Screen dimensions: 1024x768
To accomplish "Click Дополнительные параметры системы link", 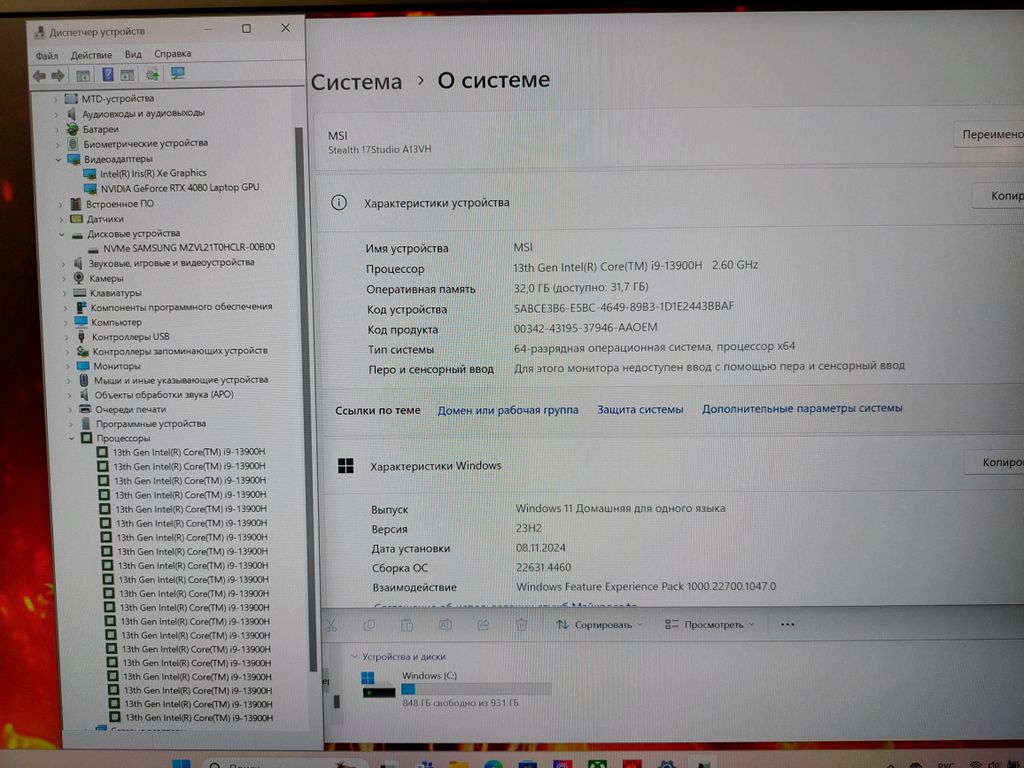I will [x=802, y=408].
